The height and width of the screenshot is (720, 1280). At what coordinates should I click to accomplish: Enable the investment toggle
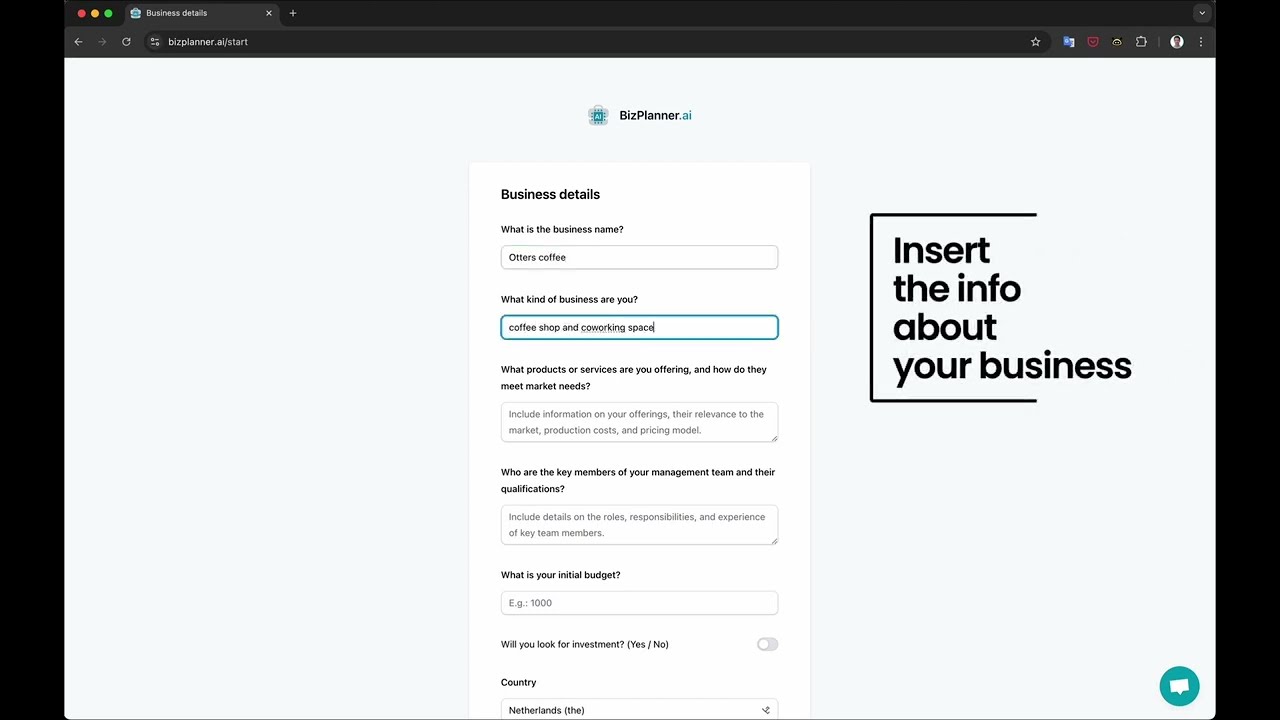coord(767,644)
